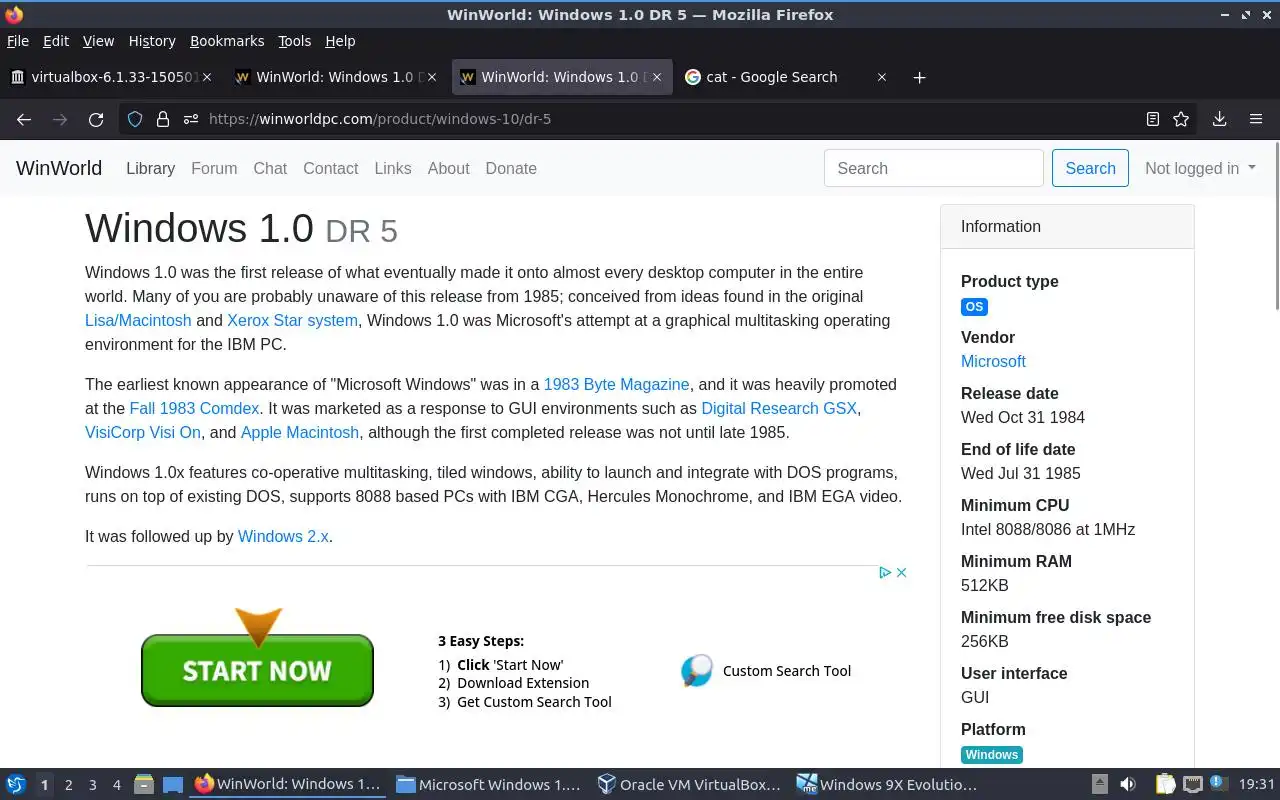Screen dimensions: 1280x800
Task: Follow the Xerox Star system link
Action: tap(292, 320)
